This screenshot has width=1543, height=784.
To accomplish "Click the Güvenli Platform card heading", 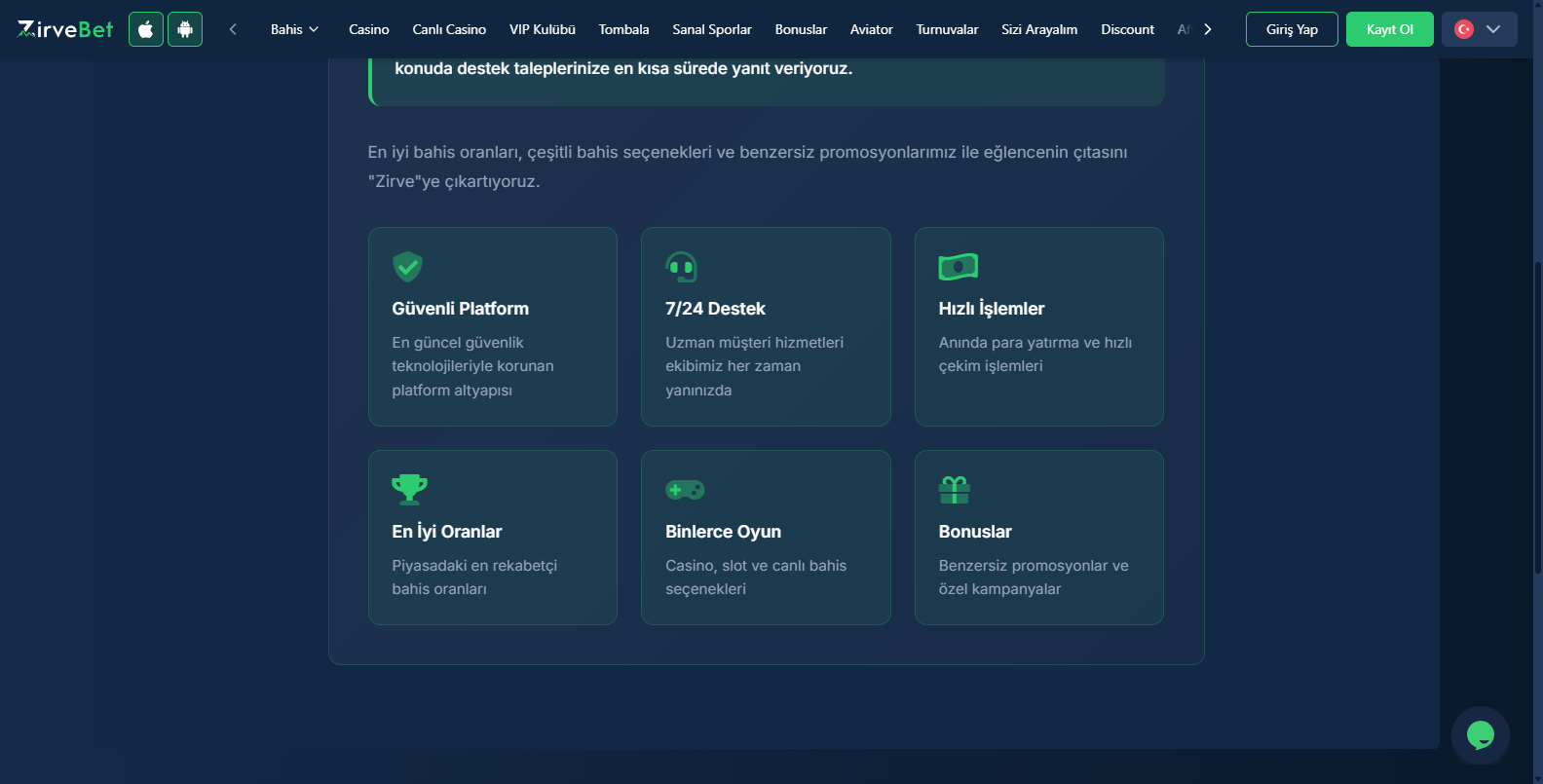I will click(x=460, y=309).
